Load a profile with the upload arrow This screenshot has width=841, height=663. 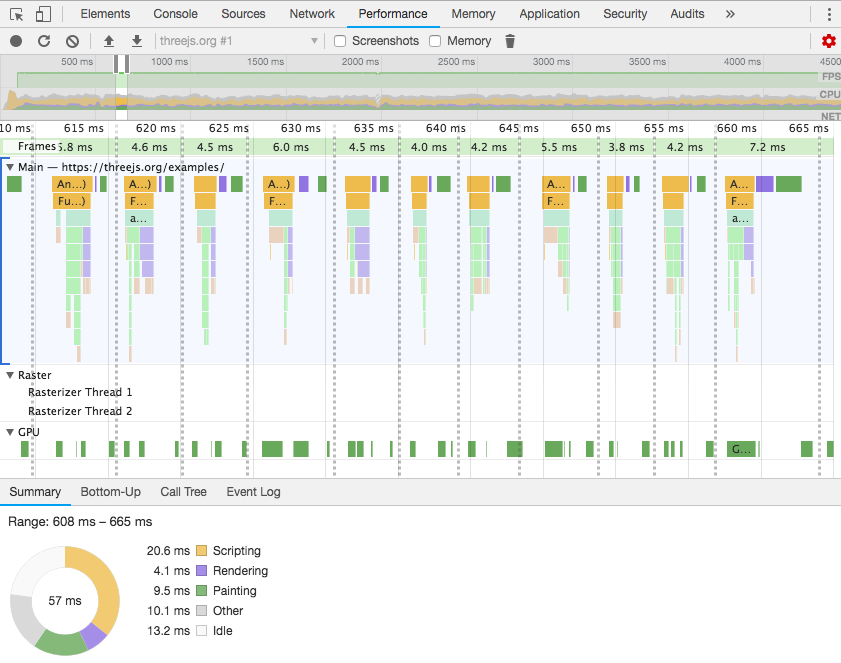tap(109, 41)
